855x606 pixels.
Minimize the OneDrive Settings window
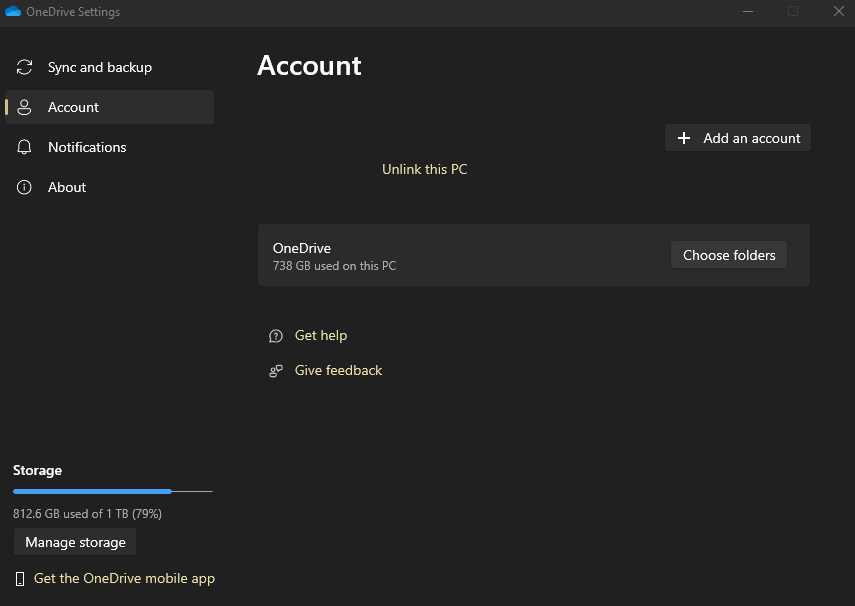(748, 11)
